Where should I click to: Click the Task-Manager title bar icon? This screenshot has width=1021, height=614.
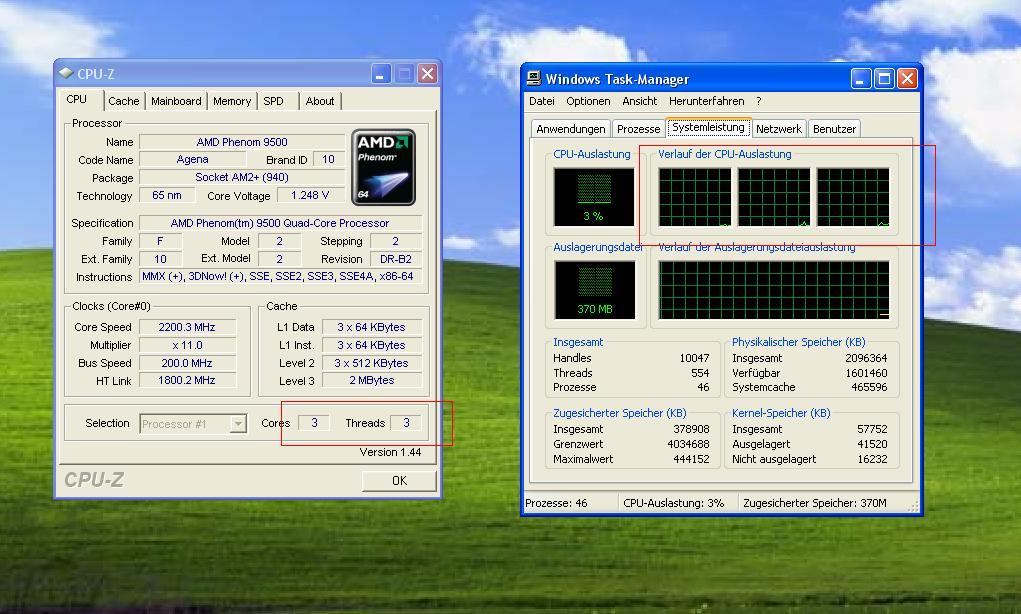[533, 78]
